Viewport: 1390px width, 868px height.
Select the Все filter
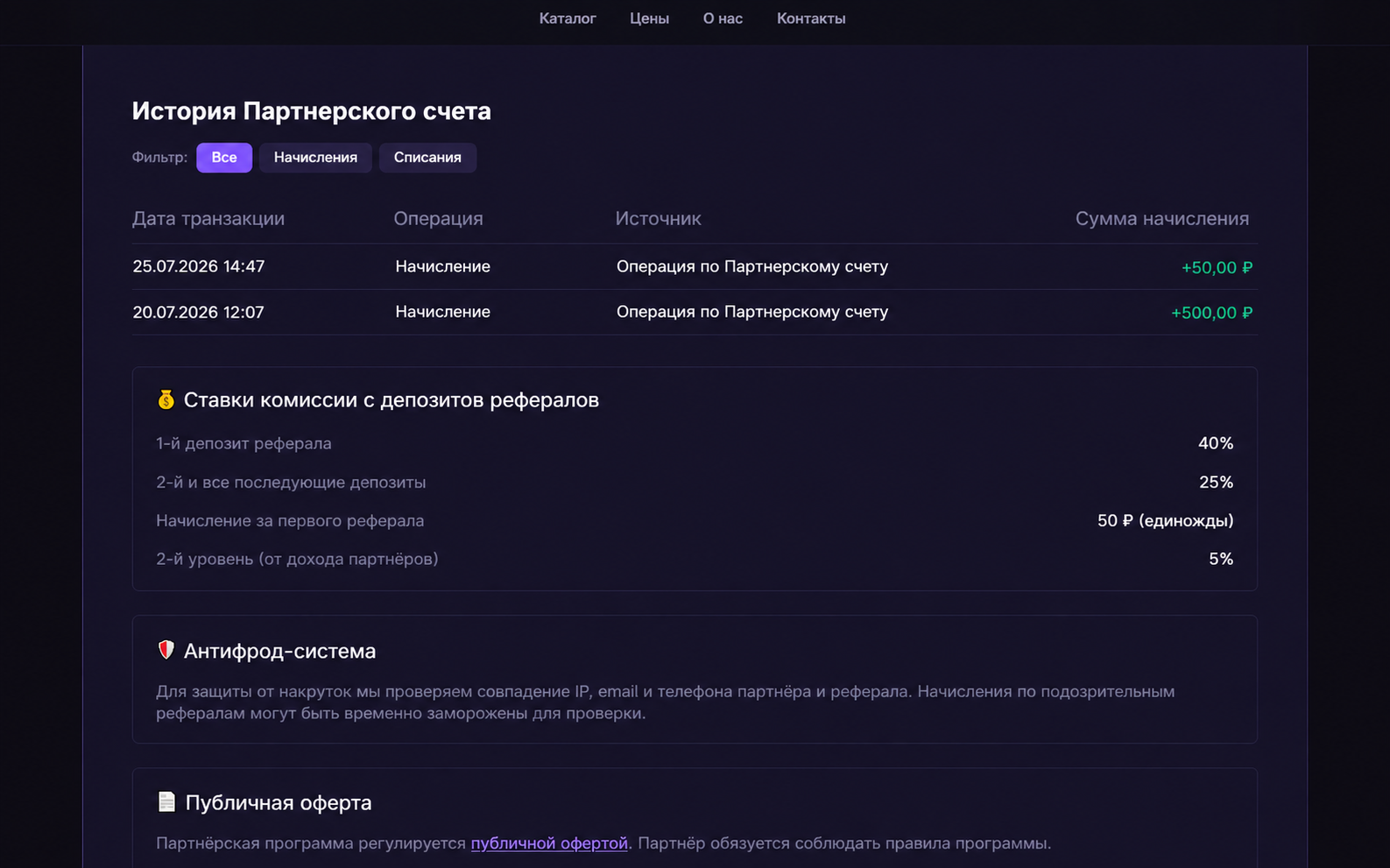(x=224, y=158)
